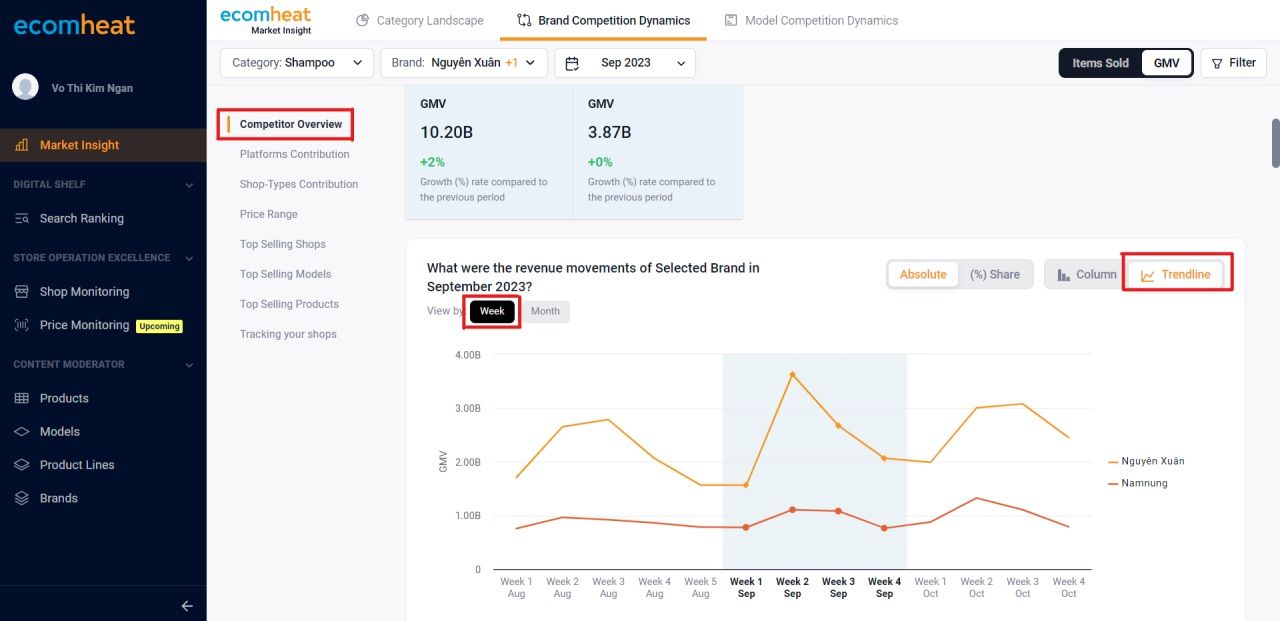The width and height of the screenshot is (1280, 621).
Task: Expand the Brand: Nguyên Xuân dropdown
Action: tap(464, 63)
